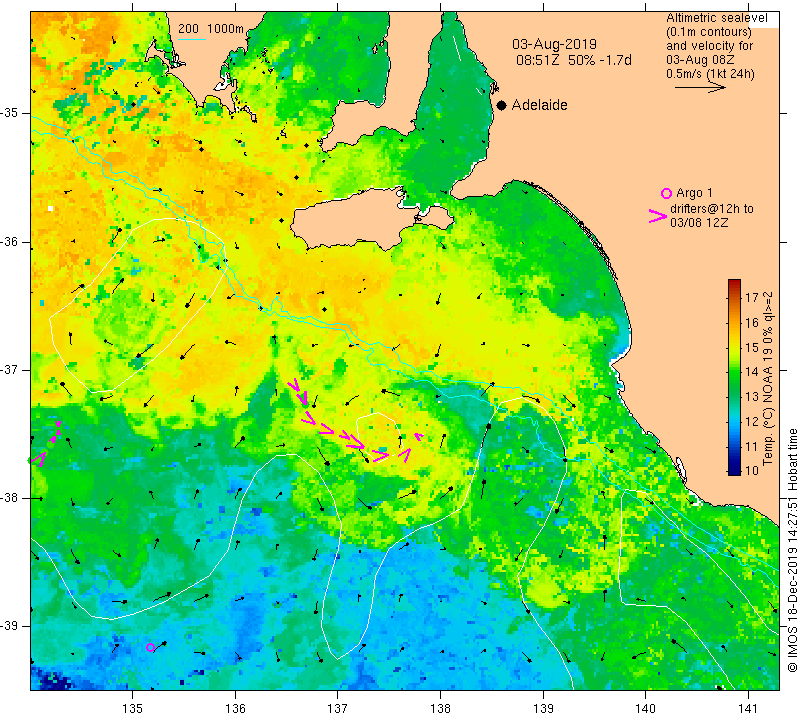Click the Argo float marker near 39°S
This screenshot has width=800, height=720.
[150, 648]
